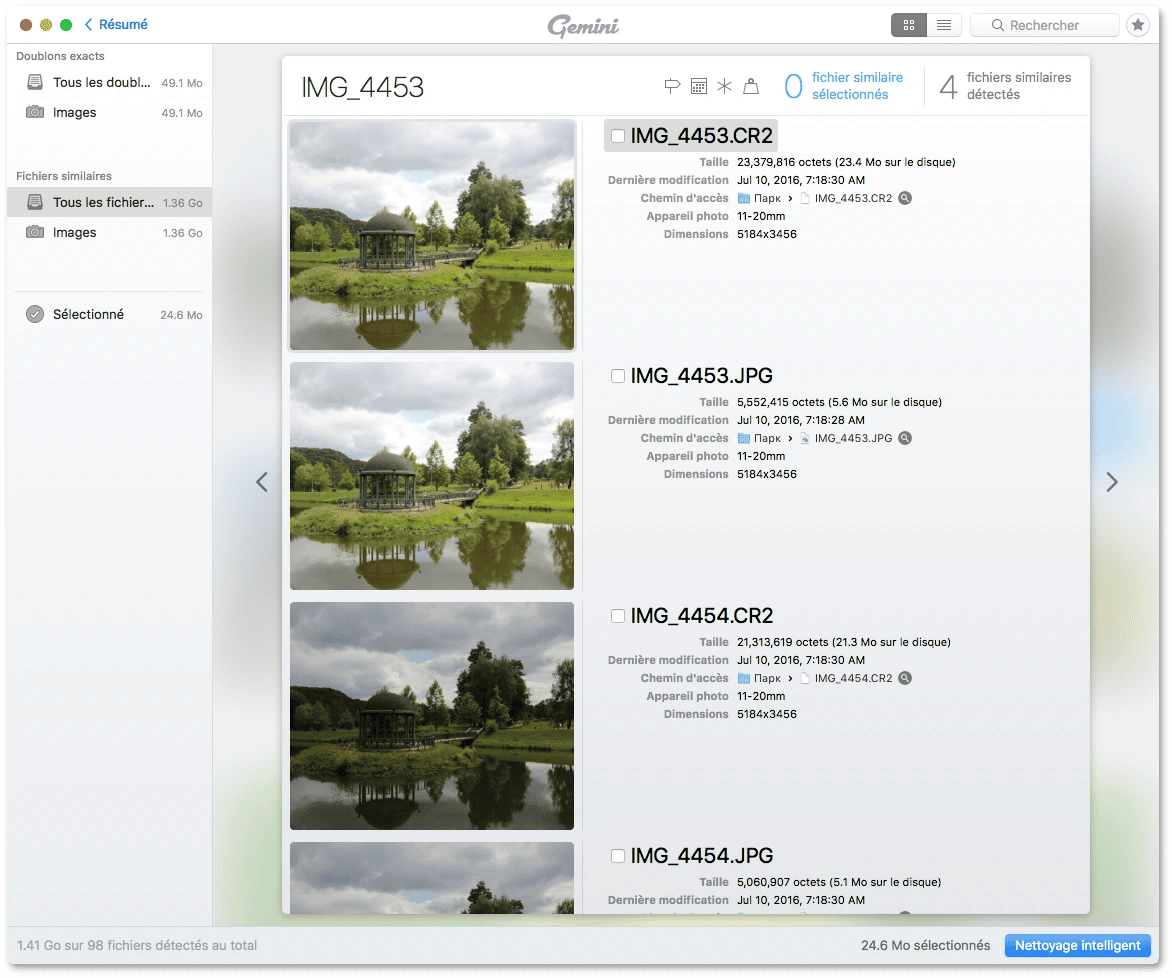Click the search magnifier icon in Rechercher

(997, 25)
